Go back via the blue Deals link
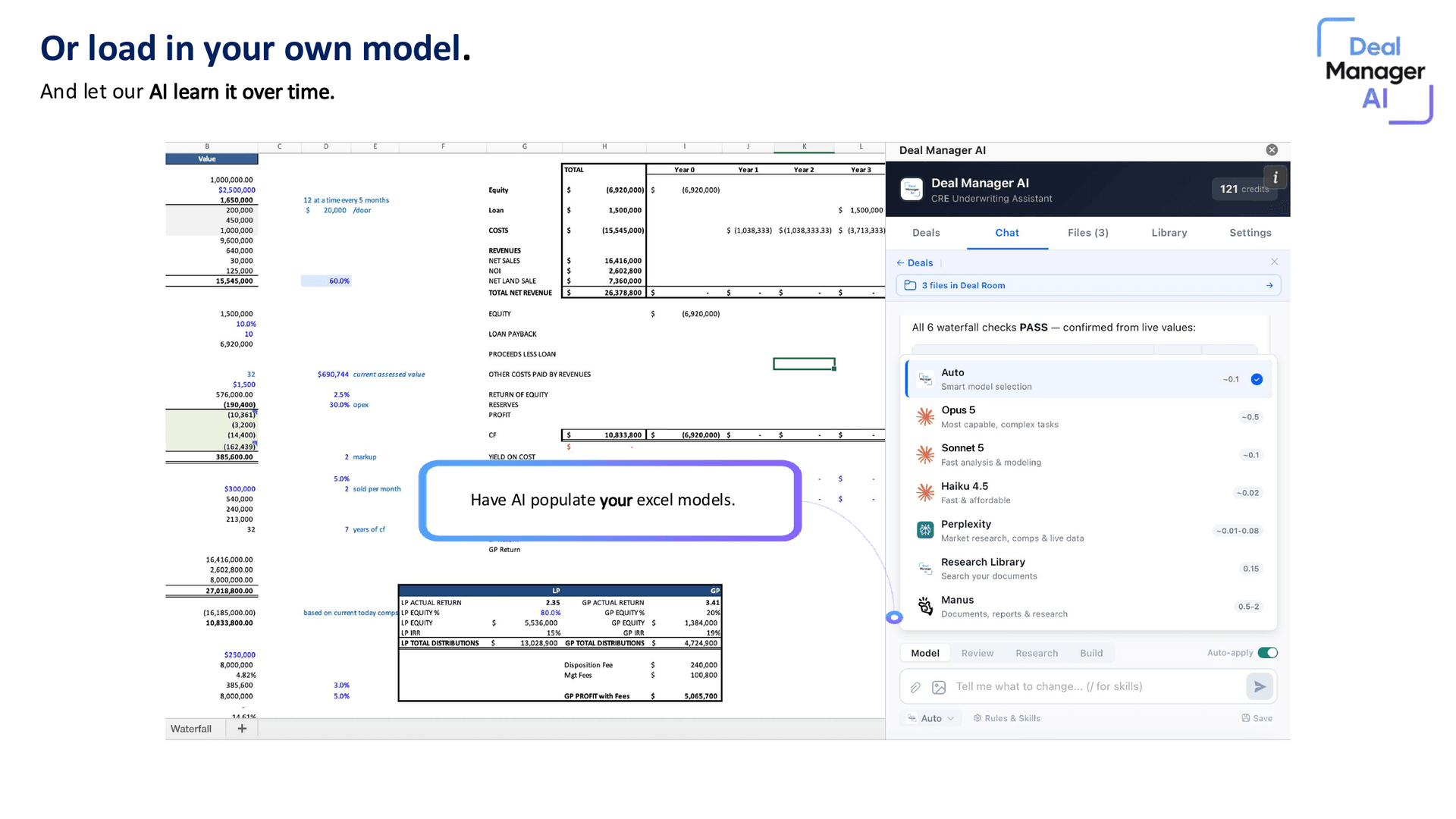The image size is (1456, 819). [915, 263]
